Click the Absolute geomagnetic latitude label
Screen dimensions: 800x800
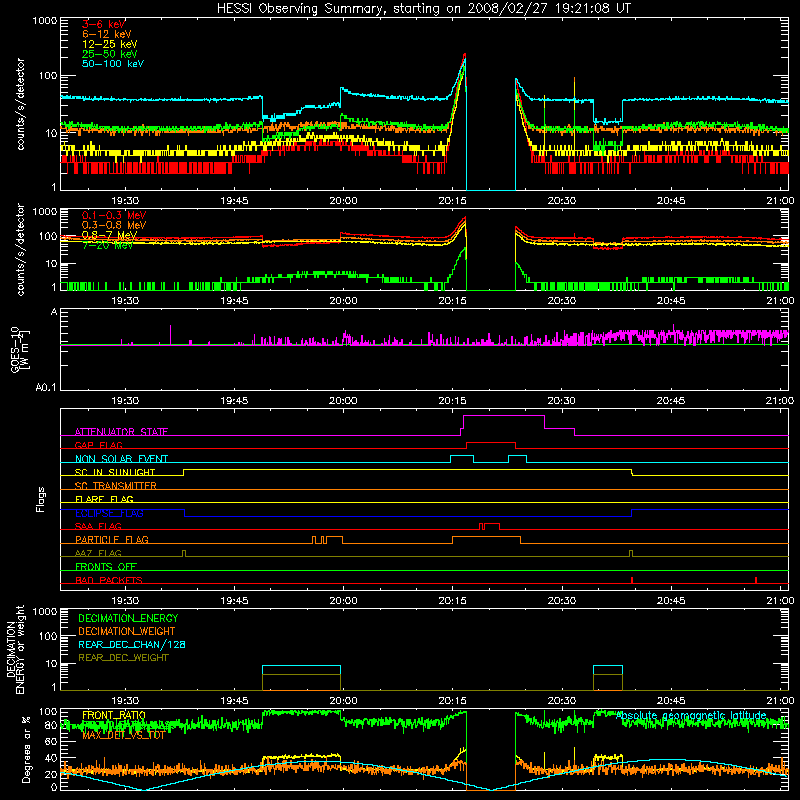[x=691, y=715]
